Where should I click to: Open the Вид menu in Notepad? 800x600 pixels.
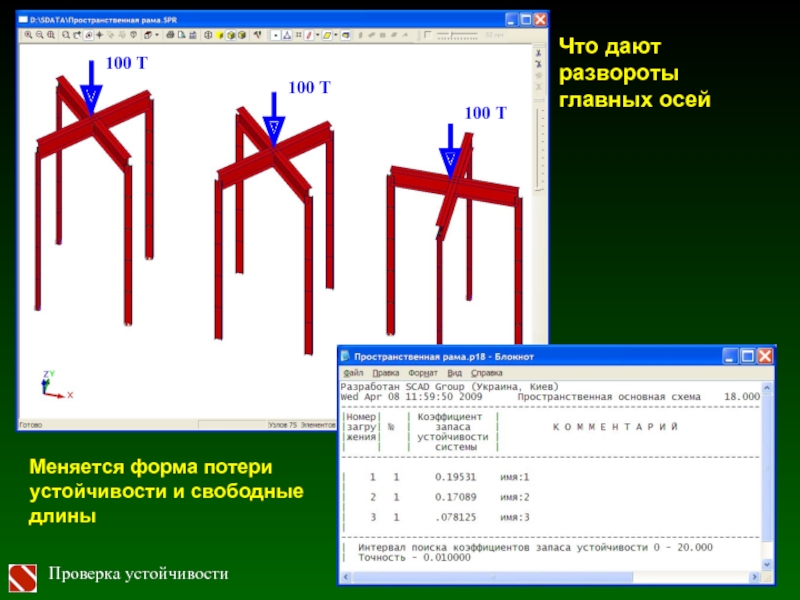pos(454,373)
